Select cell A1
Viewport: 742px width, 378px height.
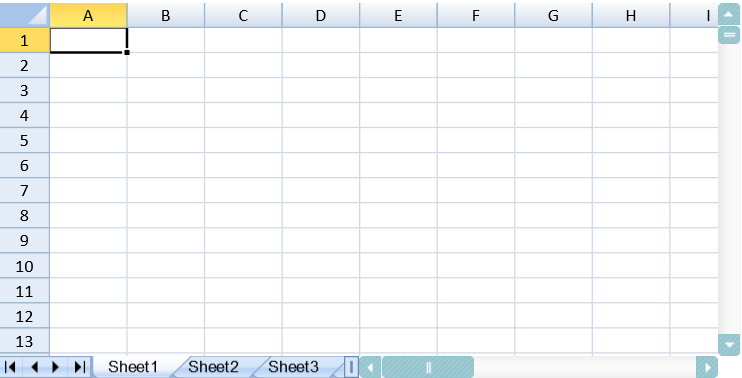pos(88,40)
